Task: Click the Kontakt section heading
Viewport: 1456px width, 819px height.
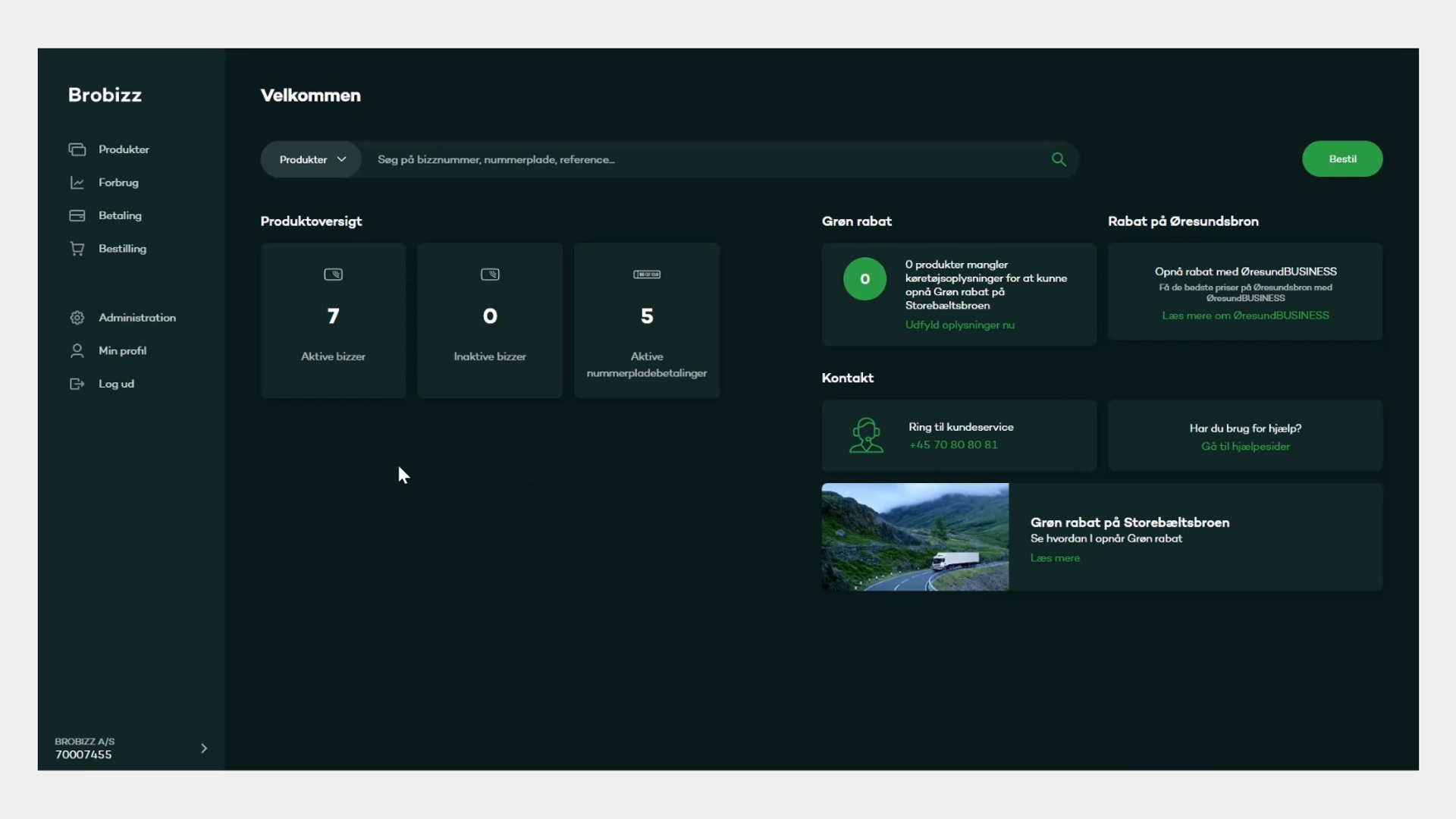Action: click(848, 378)
